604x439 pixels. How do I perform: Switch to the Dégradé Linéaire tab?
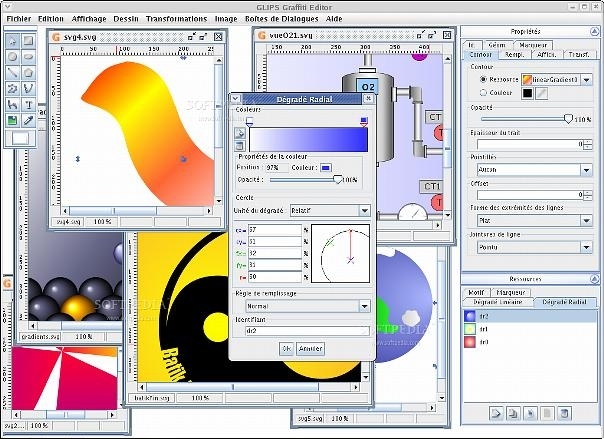tap(498, 302)
